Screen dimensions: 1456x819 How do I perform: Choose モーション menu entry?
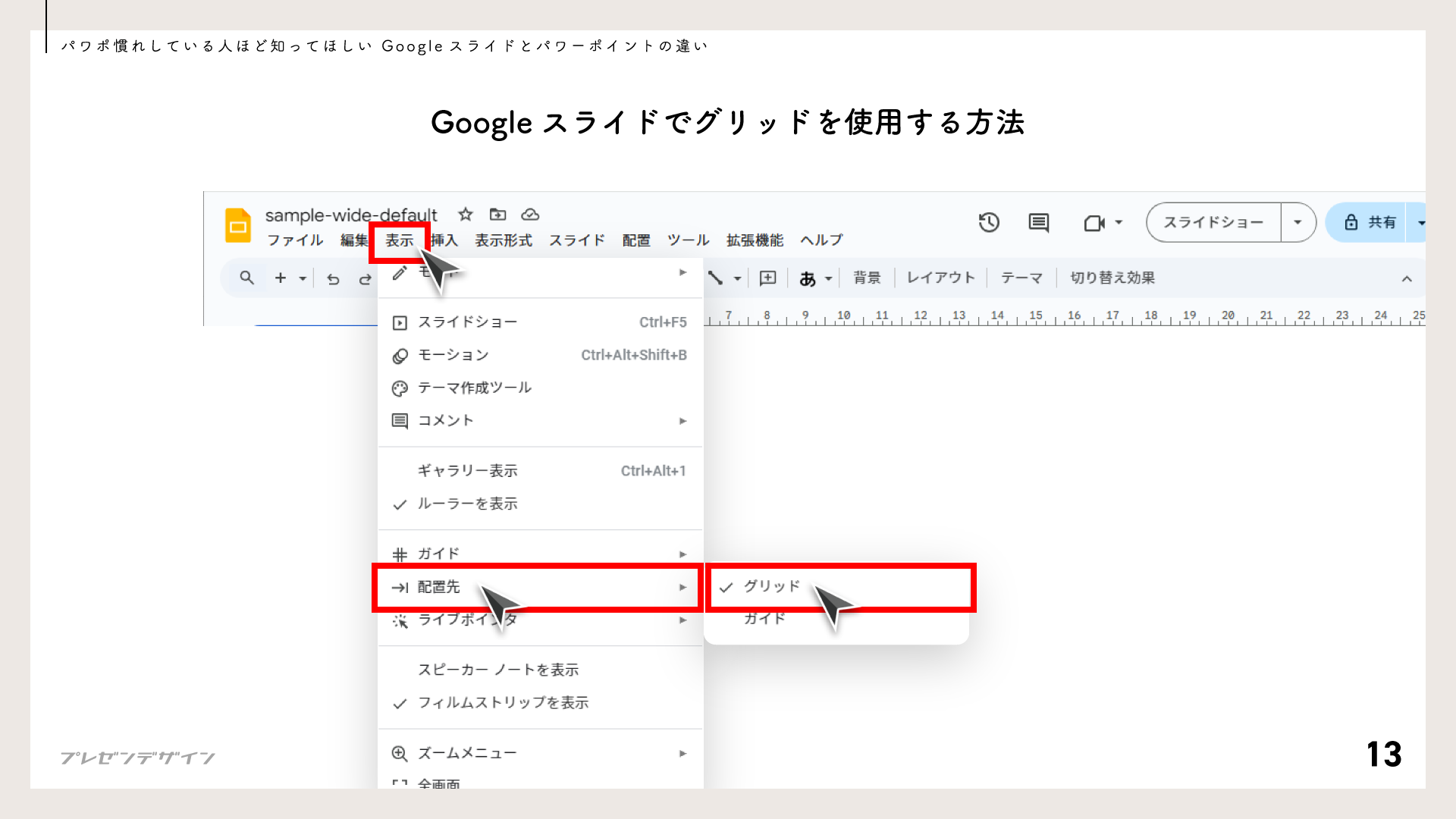(x=540, y=355)
